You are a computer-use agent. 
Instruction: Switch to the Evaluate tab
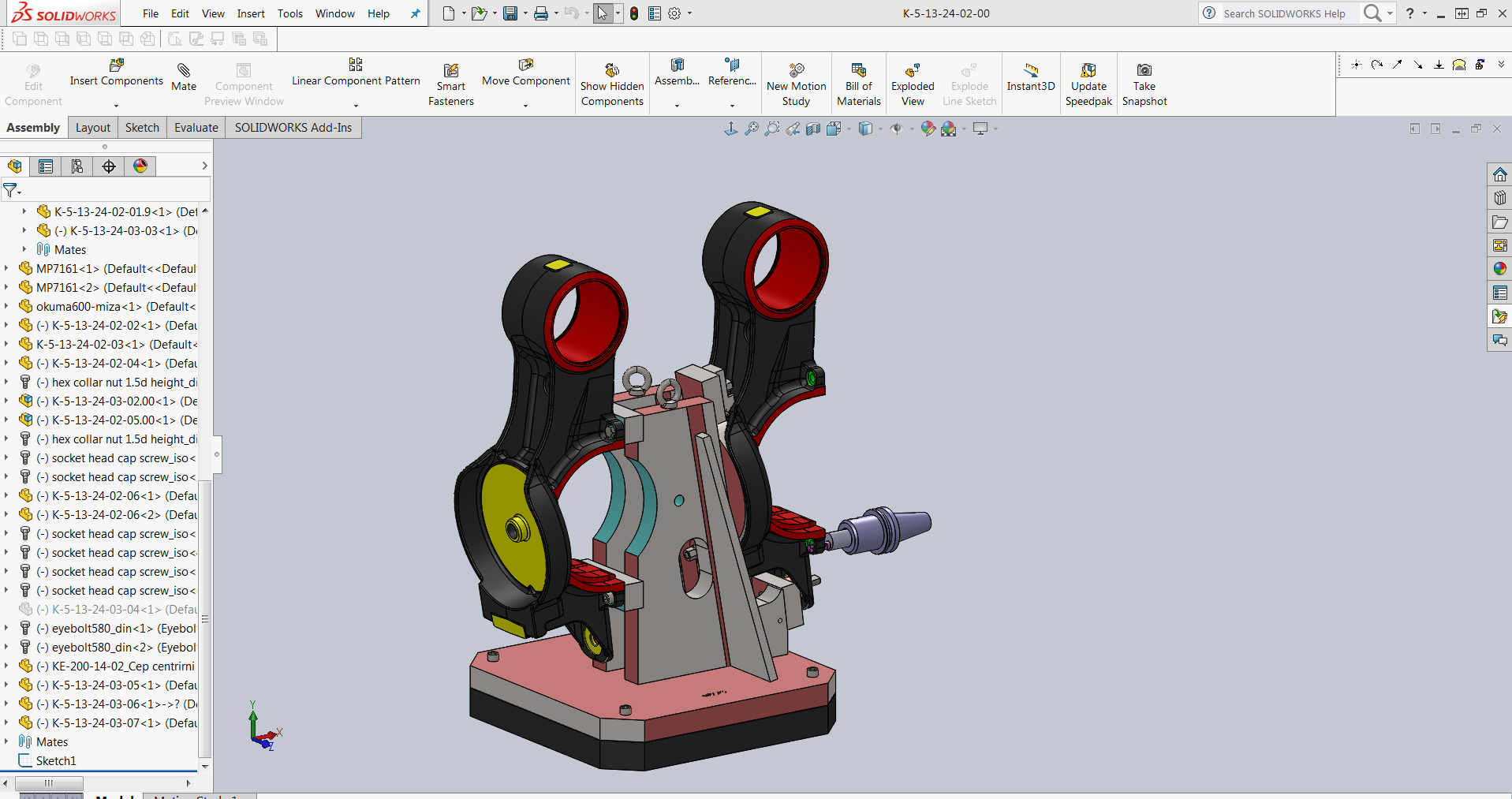[196, 128]
